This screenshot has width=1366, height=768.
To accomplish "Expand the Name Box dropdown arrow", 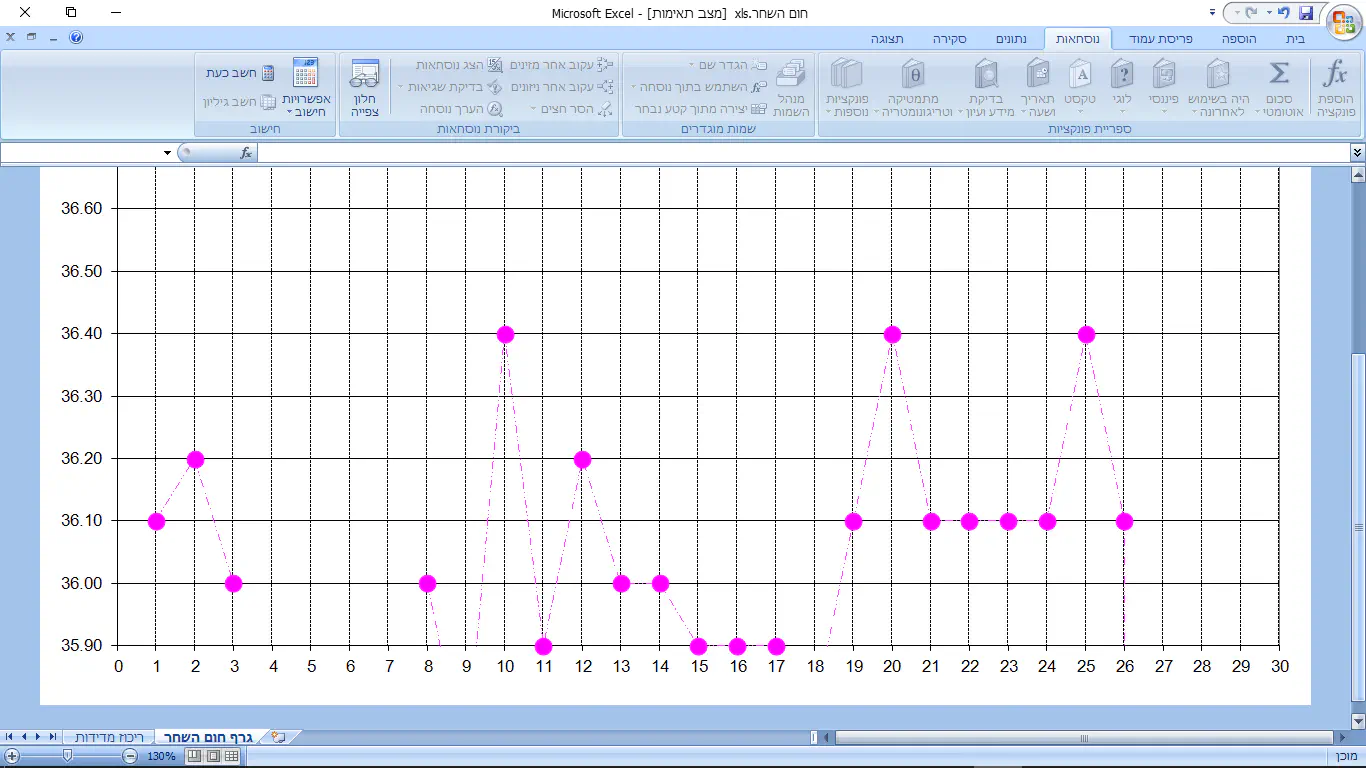I will 167,152.
